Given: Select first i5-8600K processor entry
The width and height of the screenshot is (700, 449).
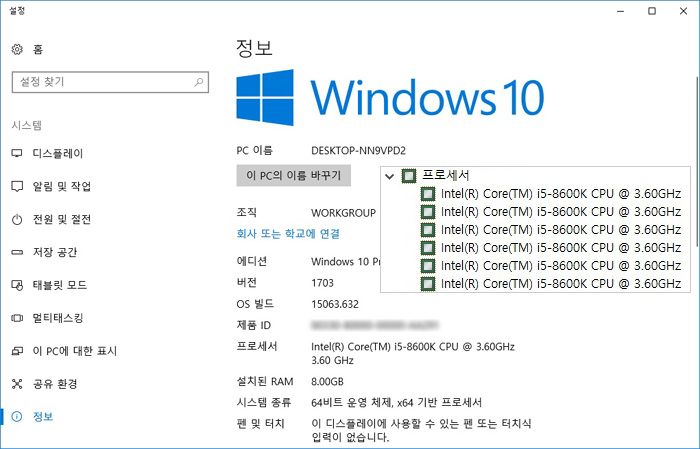Looking at the screenshot, I should (x=551, y=194).
